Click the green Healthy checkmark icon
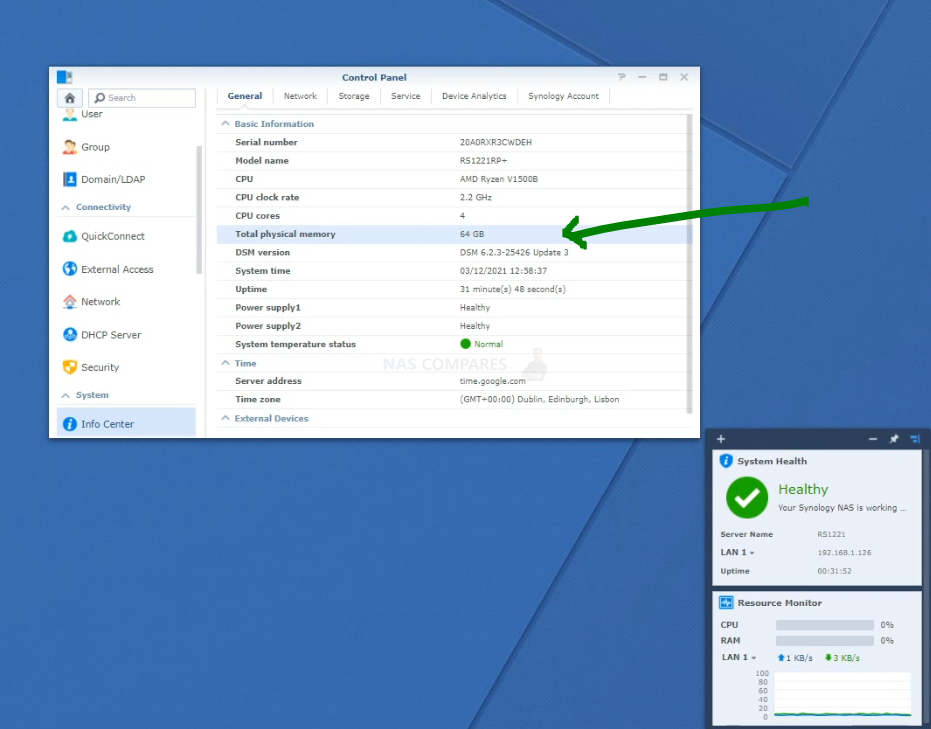The width and height of the screenshot is (931, 729). (747, 497)
